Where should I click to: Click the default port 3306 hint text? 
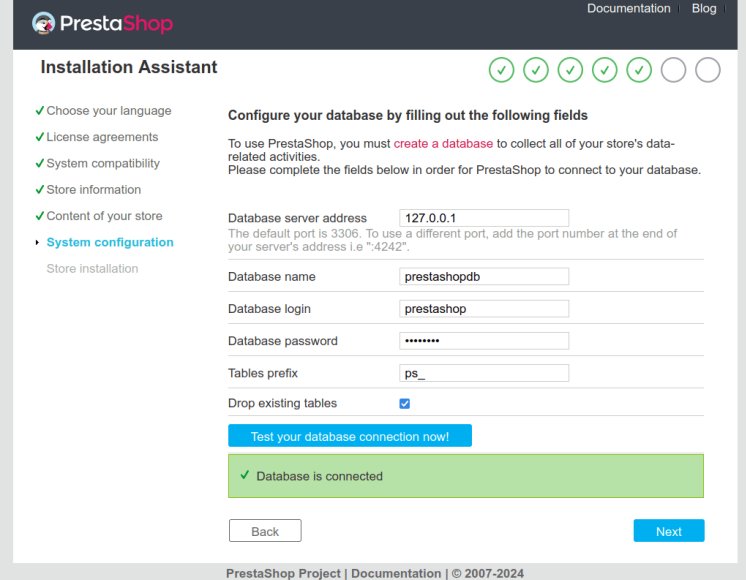click(x=452, y=240)
